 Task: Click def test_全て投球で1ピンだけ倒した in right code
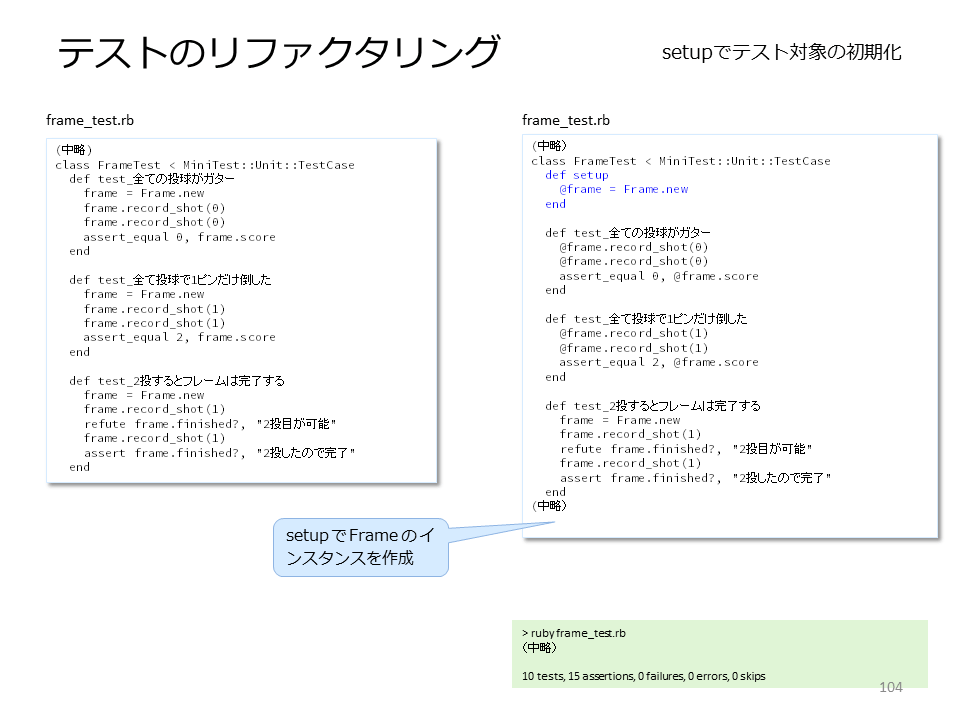646,318
